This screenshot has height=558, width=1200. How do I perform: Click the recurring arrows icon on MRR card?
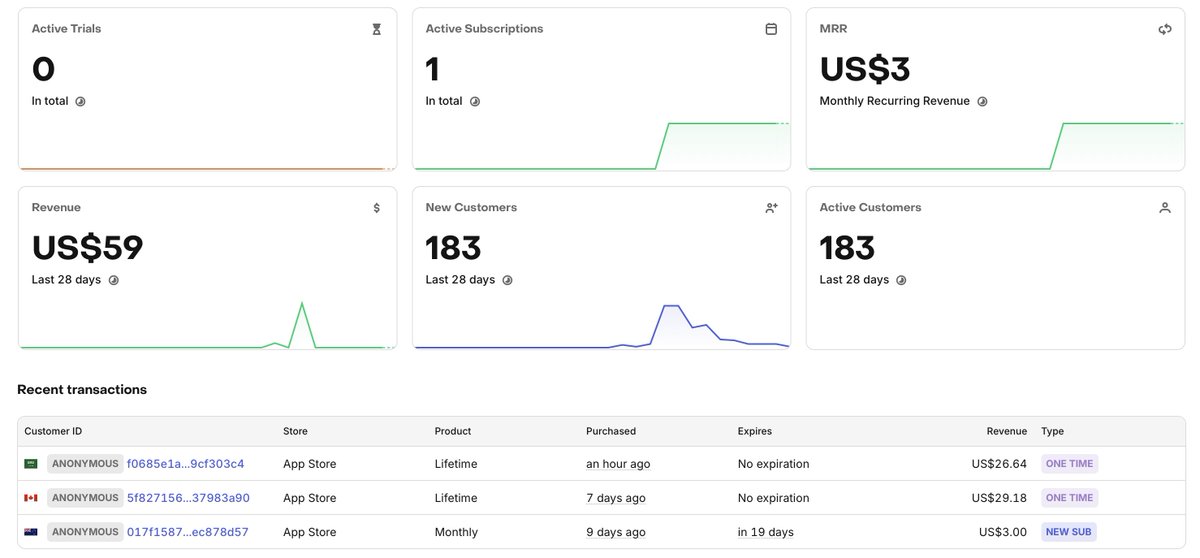1165,29
